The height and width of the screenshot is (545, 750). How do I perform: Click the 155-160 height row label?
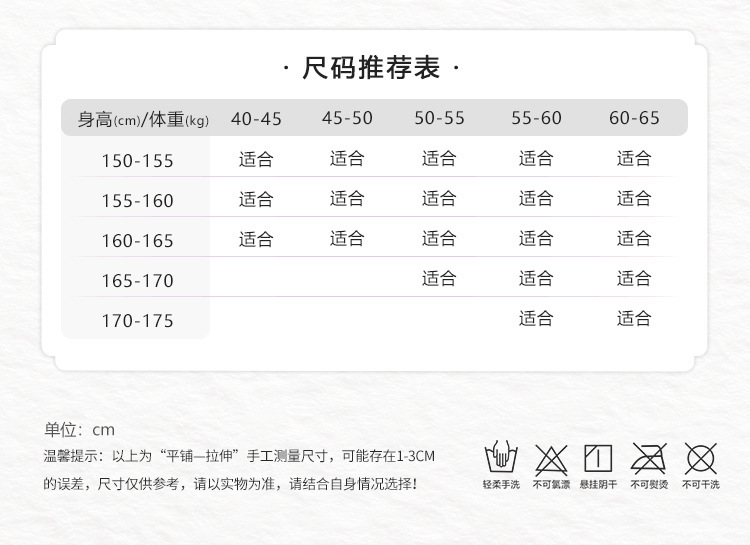click(137, 200)
